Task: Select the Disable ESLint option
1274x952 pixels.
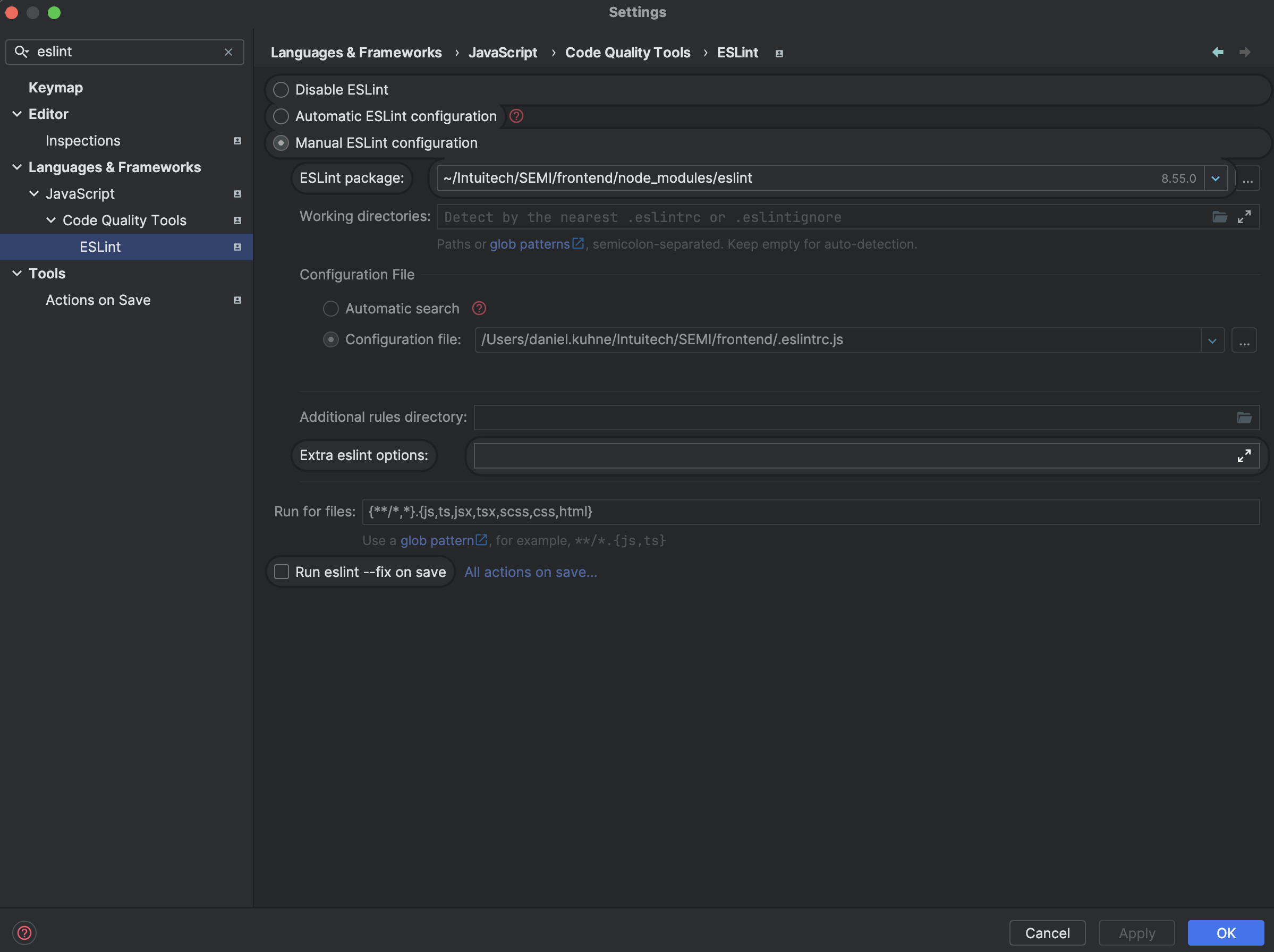Action: pos(281,89)
